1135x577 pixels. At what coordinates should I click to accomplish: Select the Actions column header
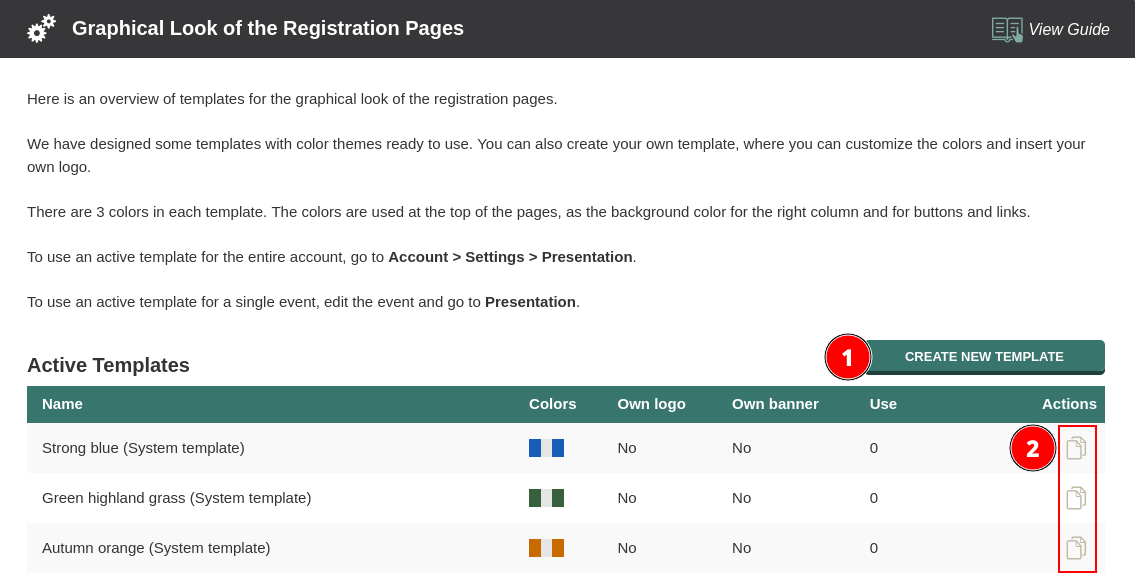pos(1069,404)
